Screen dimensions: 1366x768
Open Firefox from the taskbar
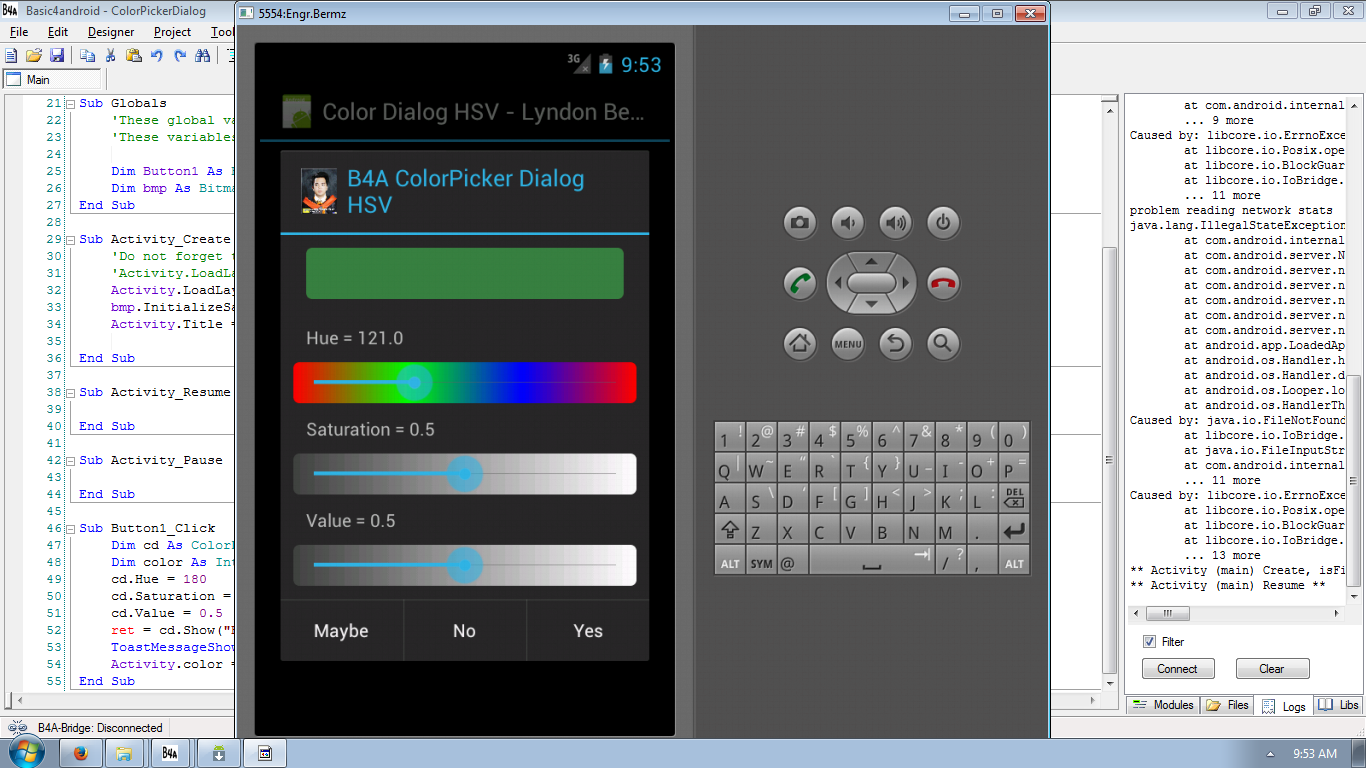click(80, 753)
